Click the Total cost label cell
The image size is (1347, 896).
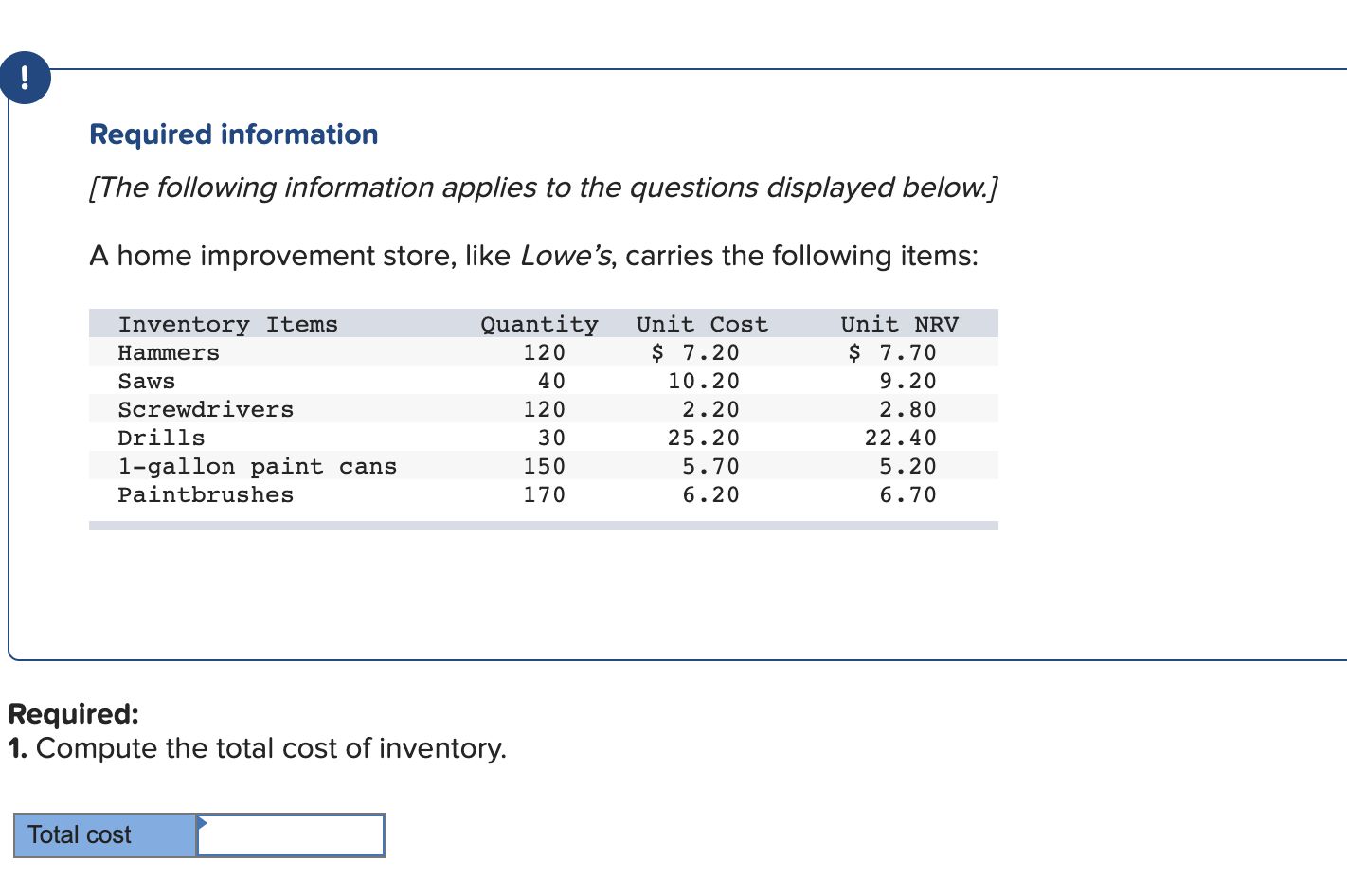[105, 835]
